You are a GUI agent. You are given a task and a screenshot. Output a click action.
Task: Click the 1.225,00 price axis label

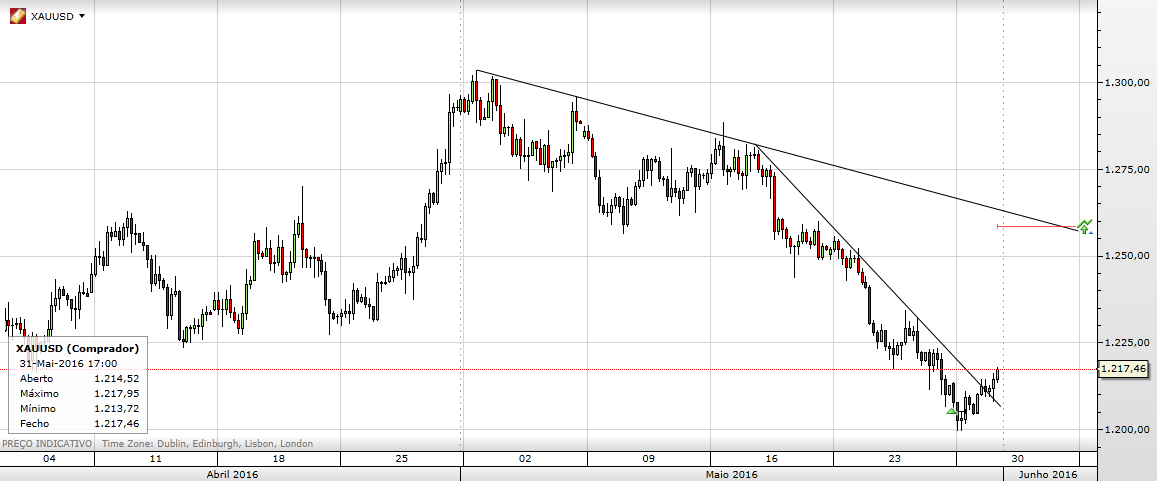click(x=1126, y=342)
